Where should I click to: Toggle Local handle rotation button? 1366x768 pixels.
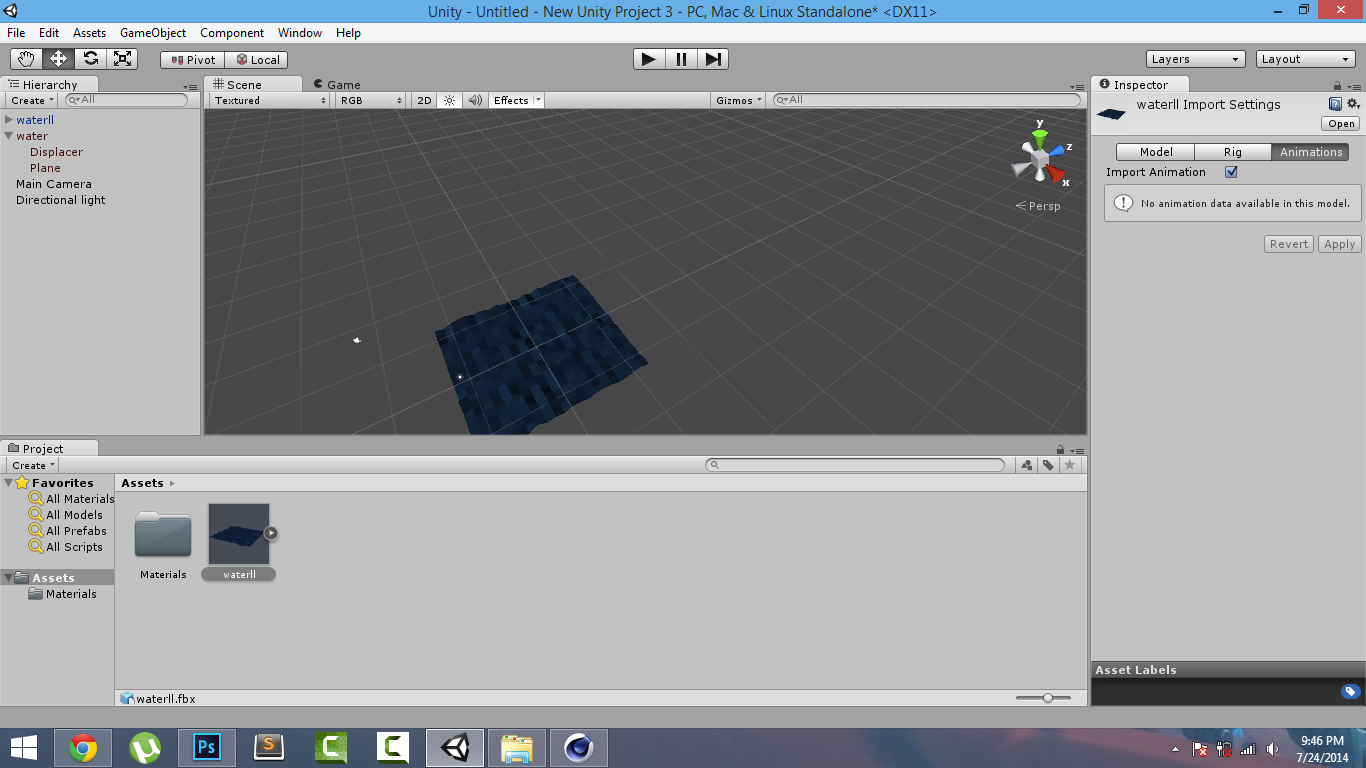(x=257, y=60)
